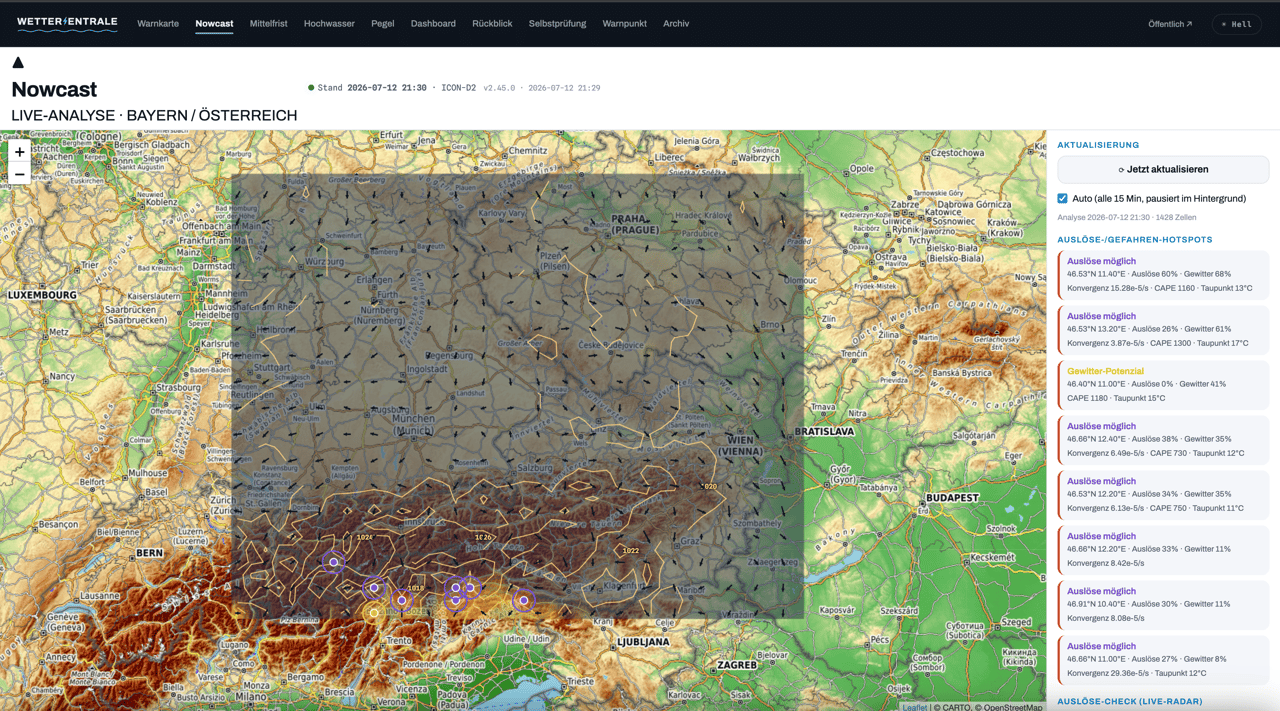Open the Selbstprüfung menu item

557,23
